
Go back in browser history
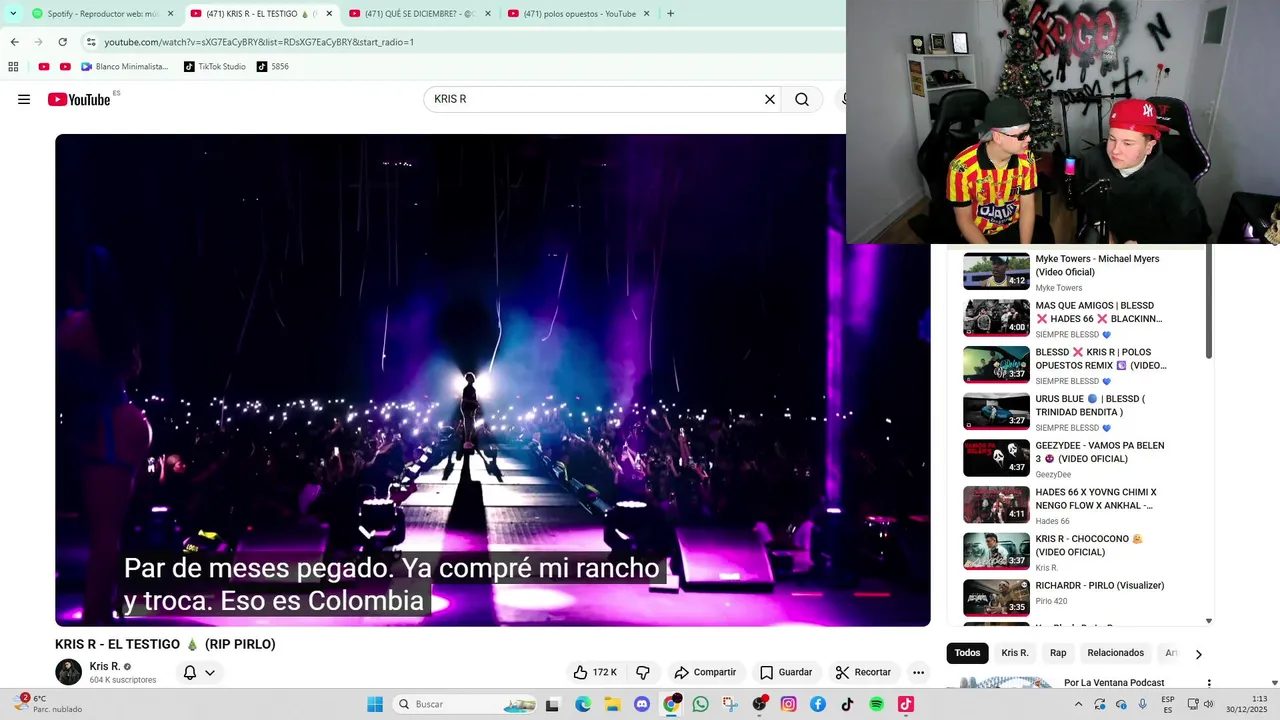click(x=14, y=42)
